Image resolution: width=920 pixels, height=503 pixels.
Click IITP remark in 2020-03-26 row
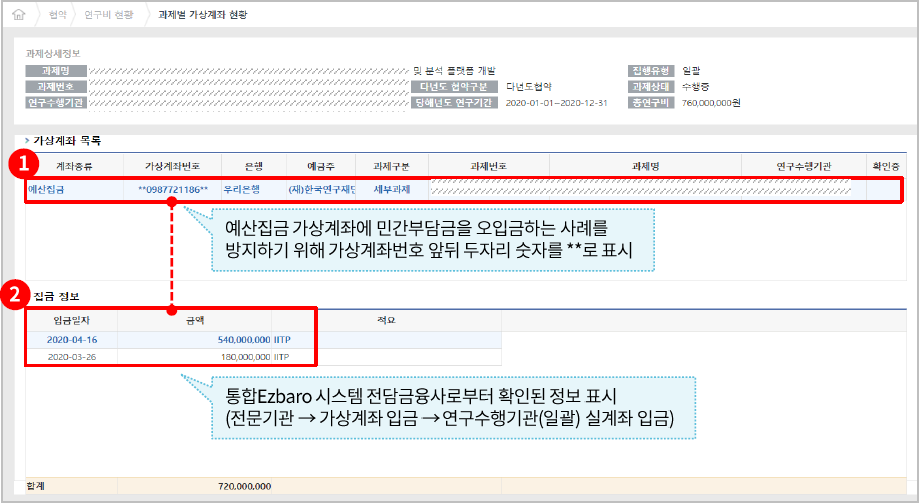(282, 357)
